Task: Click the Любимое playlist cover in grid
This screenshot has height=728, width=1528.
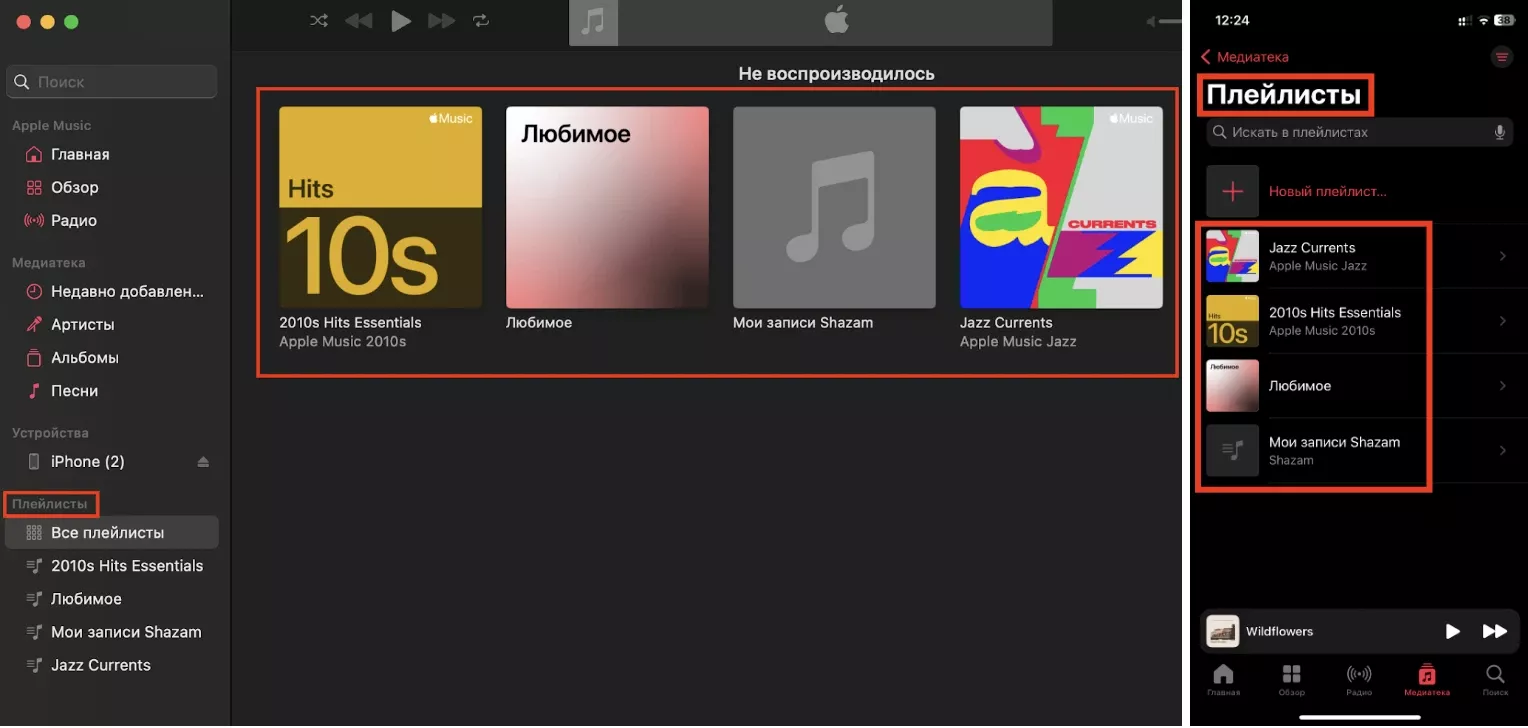Action: 607,207
